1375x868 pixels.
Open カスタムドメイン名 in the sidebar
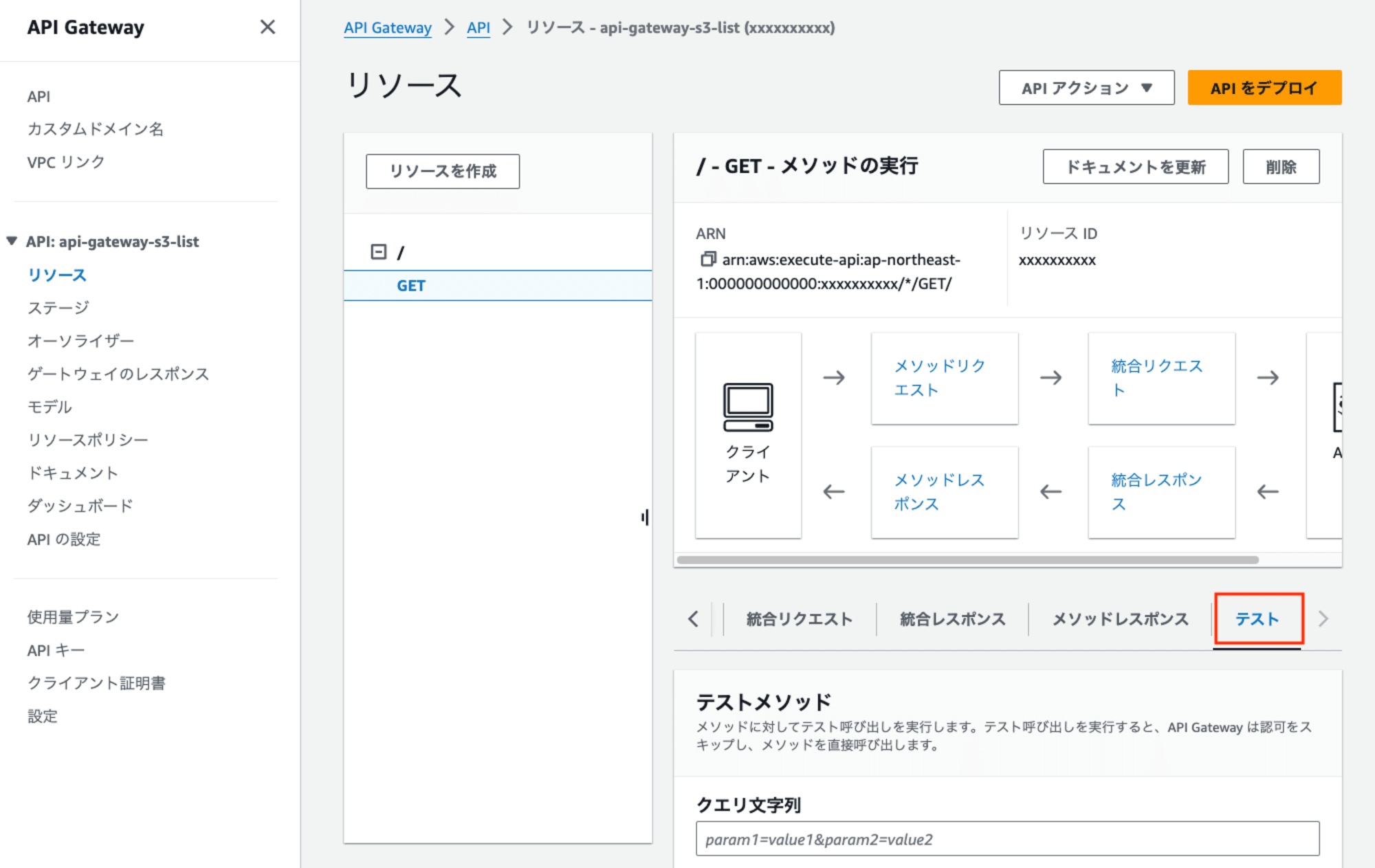(96, 129)
